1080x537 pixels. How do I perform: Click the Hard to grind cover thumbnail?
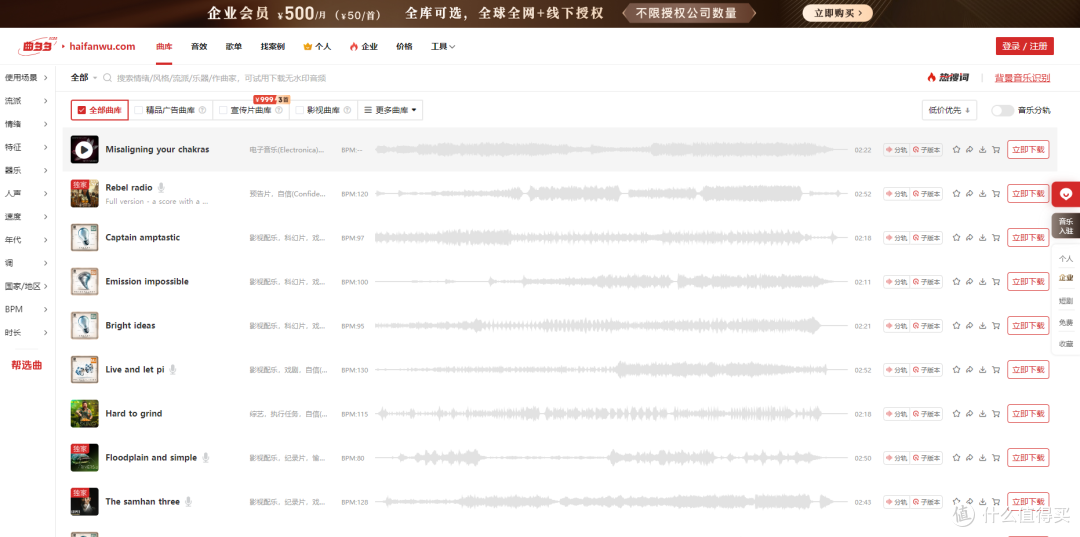(84, 414)
